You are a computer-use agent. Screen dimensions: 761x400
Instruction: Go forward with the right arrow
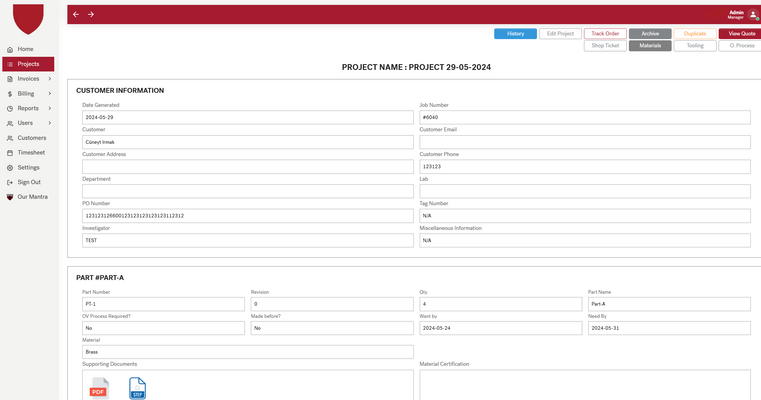91,15
